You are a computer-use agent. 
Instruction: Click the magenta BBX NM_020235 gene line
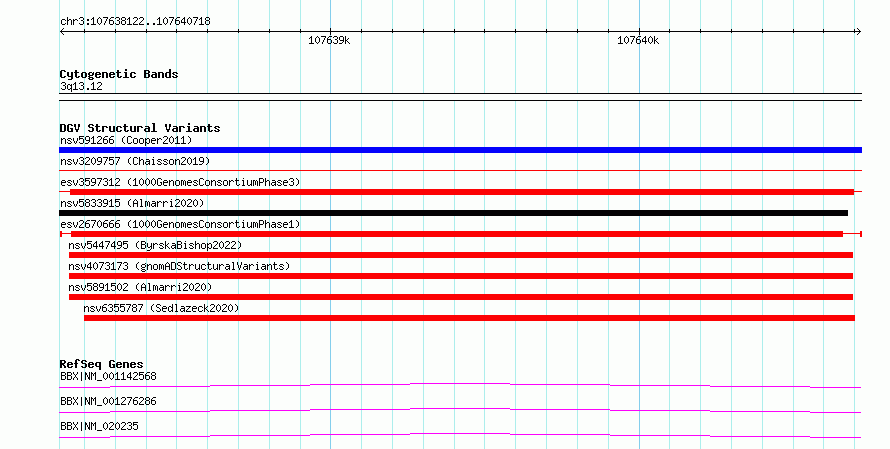(x=460, y=435)
